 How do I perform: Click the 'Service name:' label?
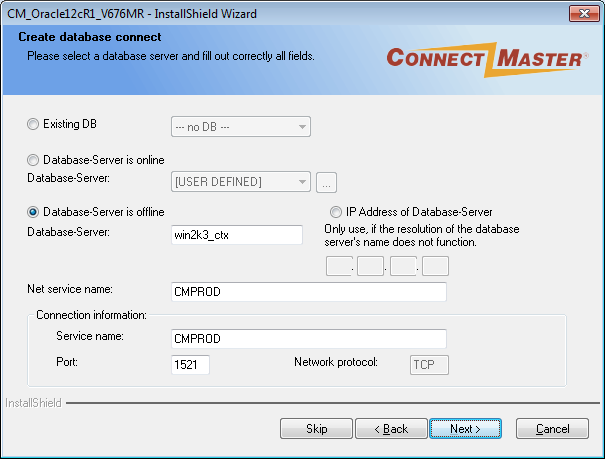pos(90,336)
